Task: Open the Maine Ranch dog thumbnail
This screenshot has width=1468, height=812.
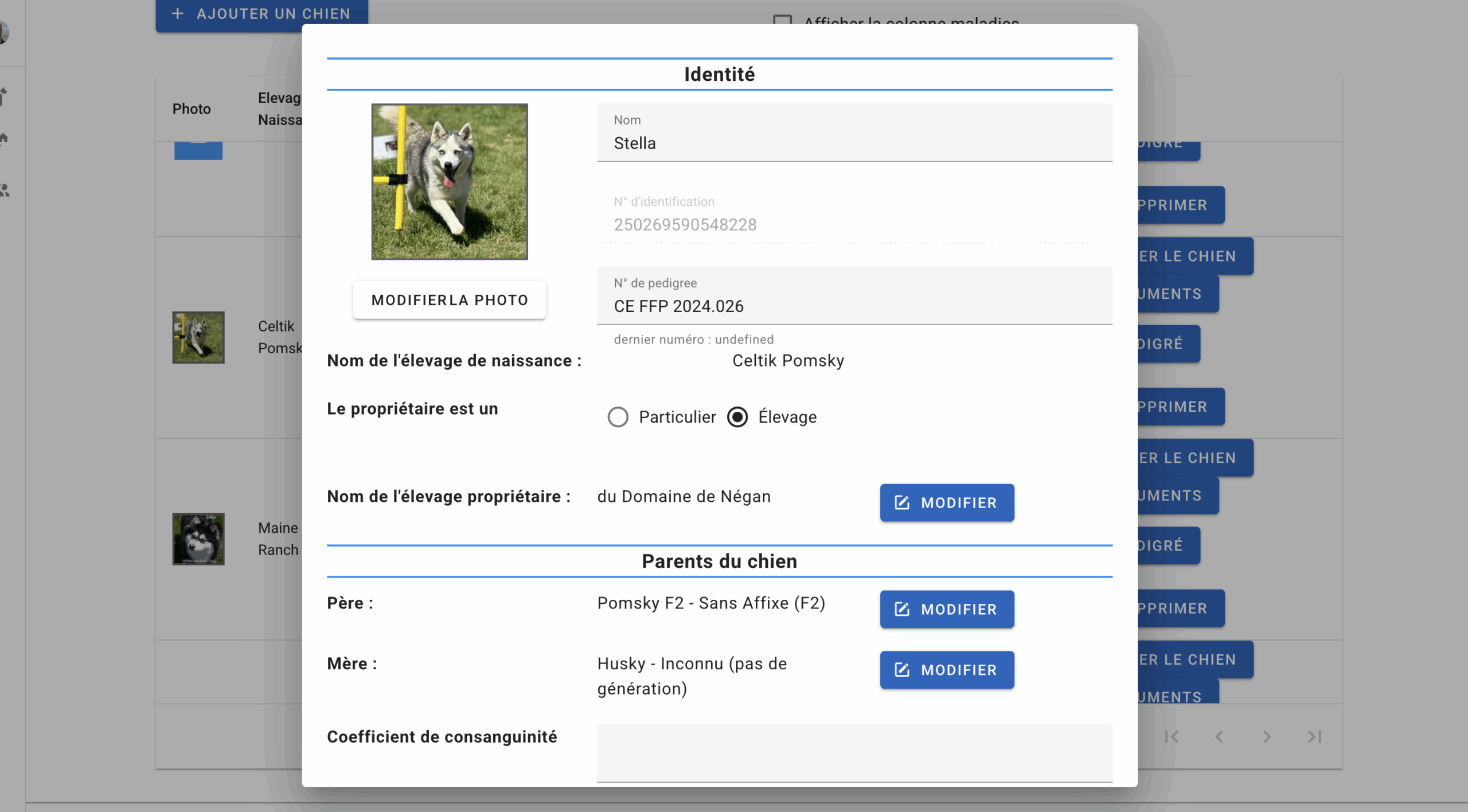Action: (x=198, y=539)
